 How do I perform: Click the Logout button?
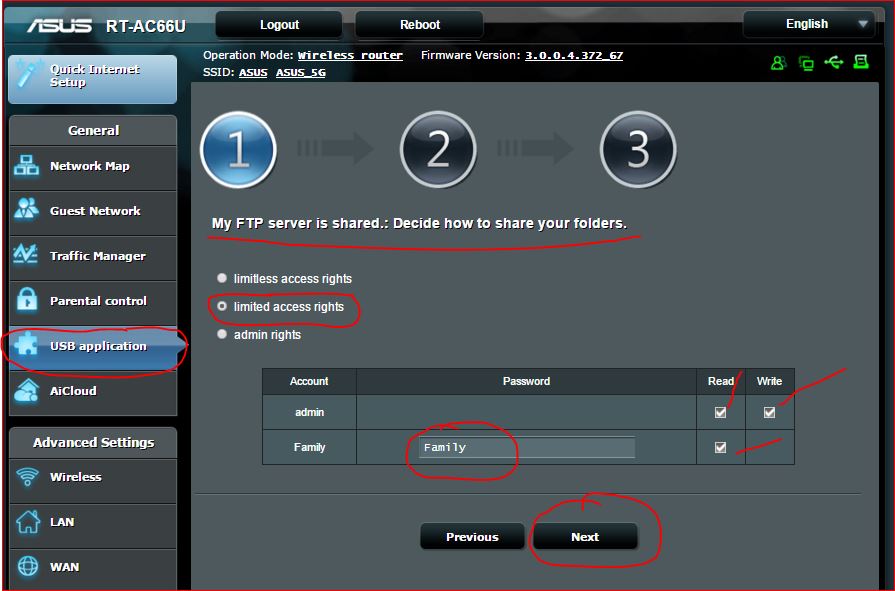(278, 24)
